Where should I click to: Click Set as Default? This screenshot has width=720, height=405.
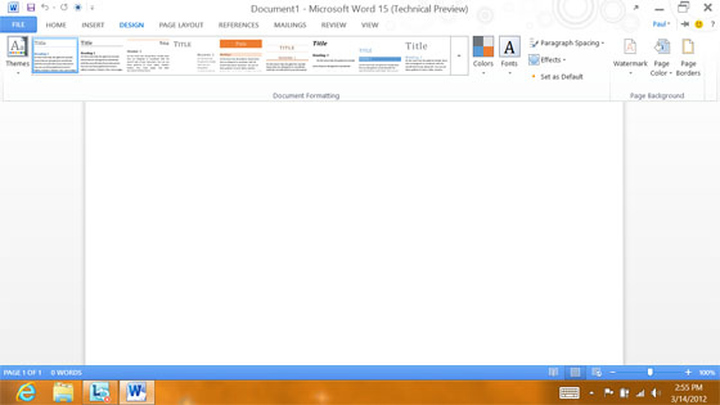coord(557,77)
